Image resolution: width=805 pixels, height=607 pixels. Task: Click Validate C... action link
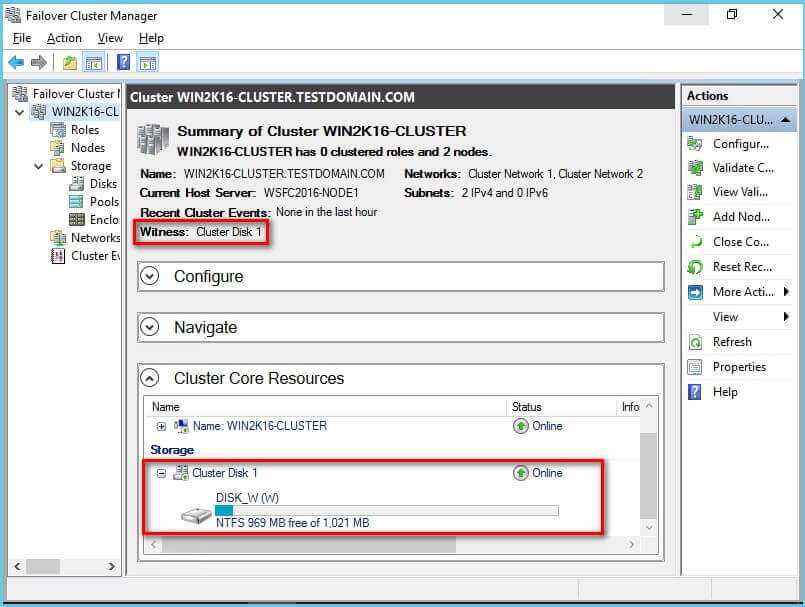click(743, 168)
